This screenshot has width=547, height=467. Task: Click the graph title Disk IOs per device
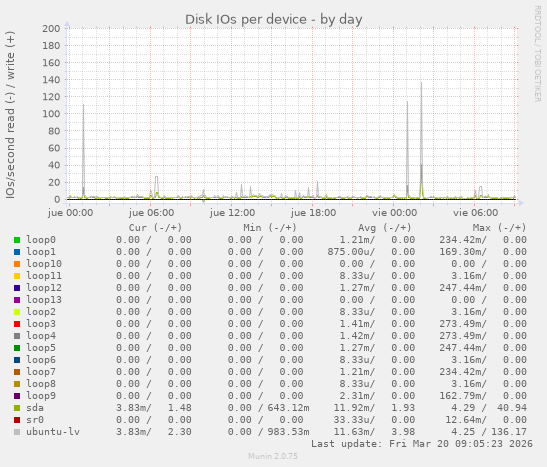point(274,20)
